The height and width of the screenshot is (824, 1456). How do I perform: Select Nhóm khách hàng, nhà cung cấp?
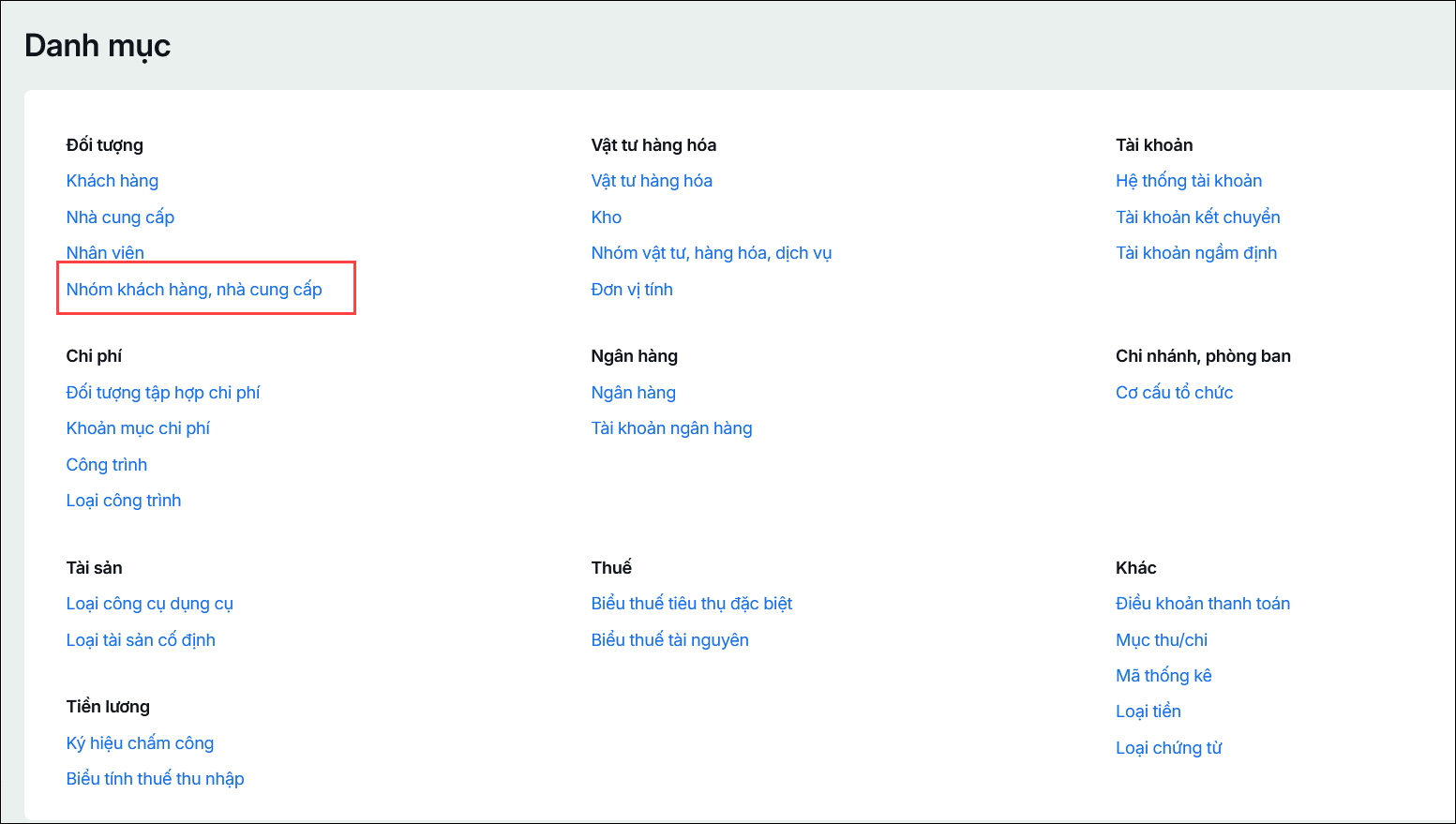point(194,290)
